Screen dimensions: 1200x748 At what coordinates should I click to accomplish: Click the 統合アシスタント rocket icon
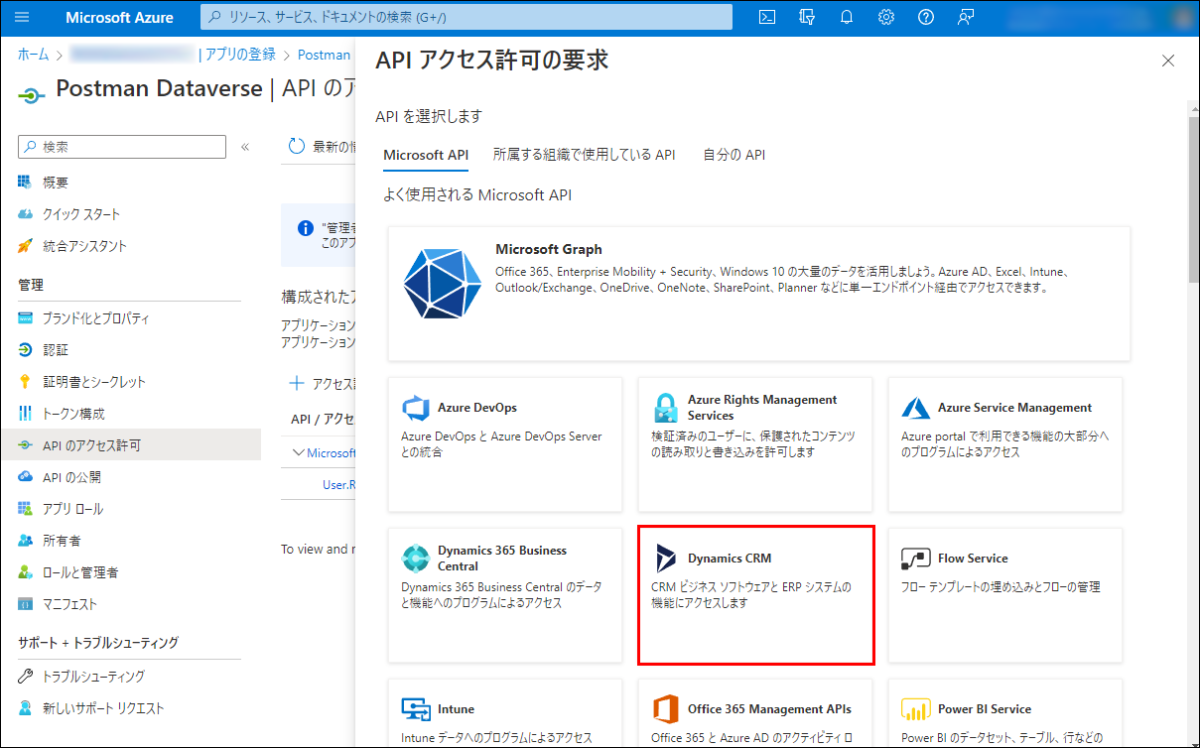click(26, 246)
